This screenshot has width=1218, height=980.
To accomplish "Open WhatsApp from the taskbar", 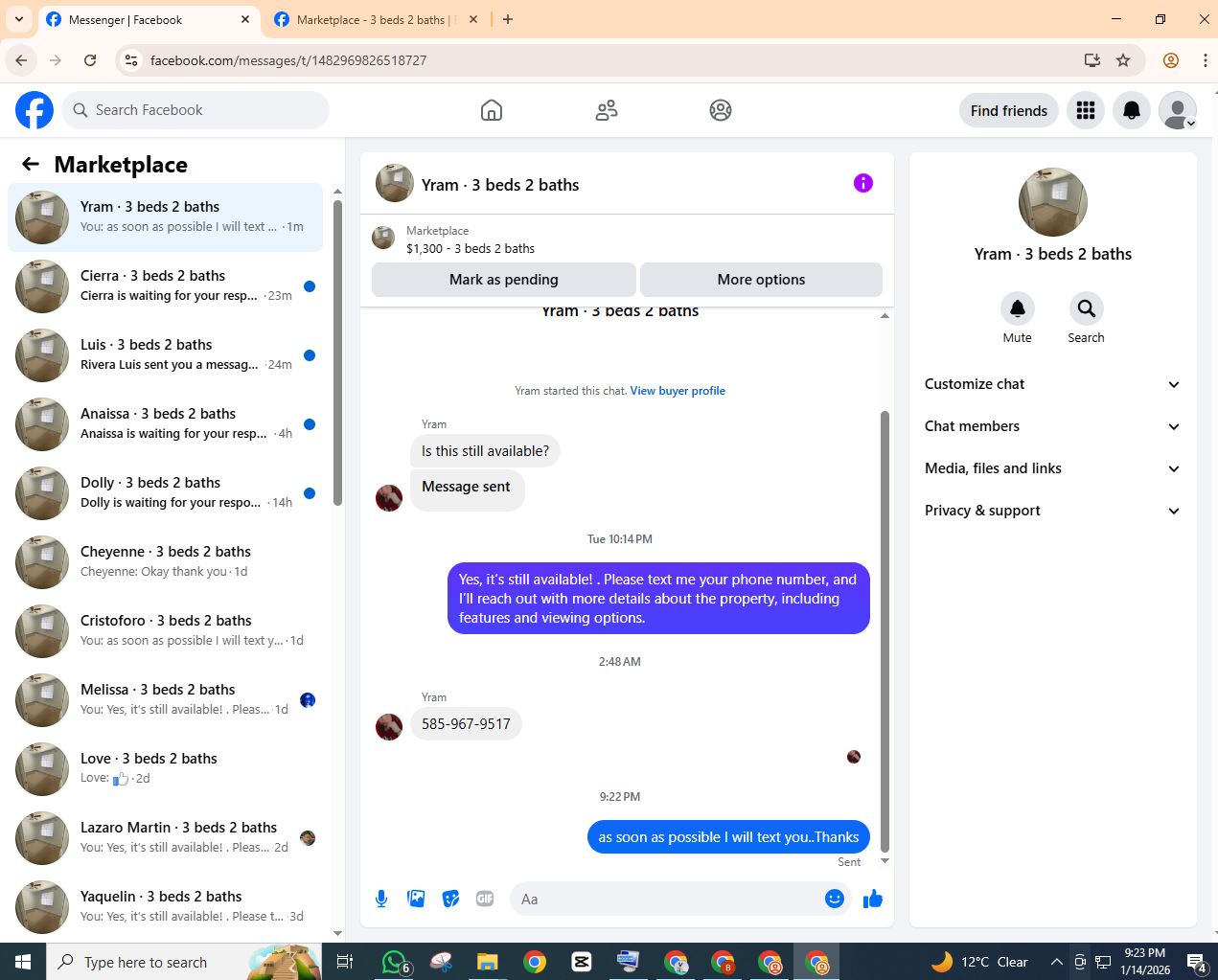I will click(394, 962).
